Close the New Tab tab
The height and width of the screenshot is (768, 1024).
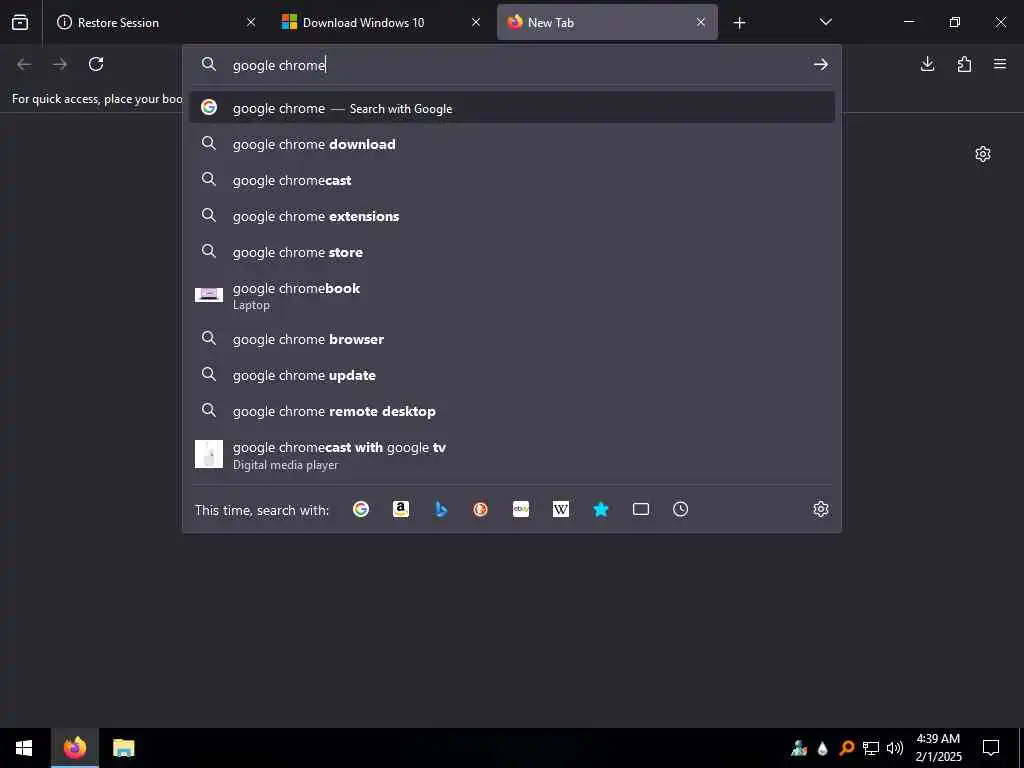701,22
